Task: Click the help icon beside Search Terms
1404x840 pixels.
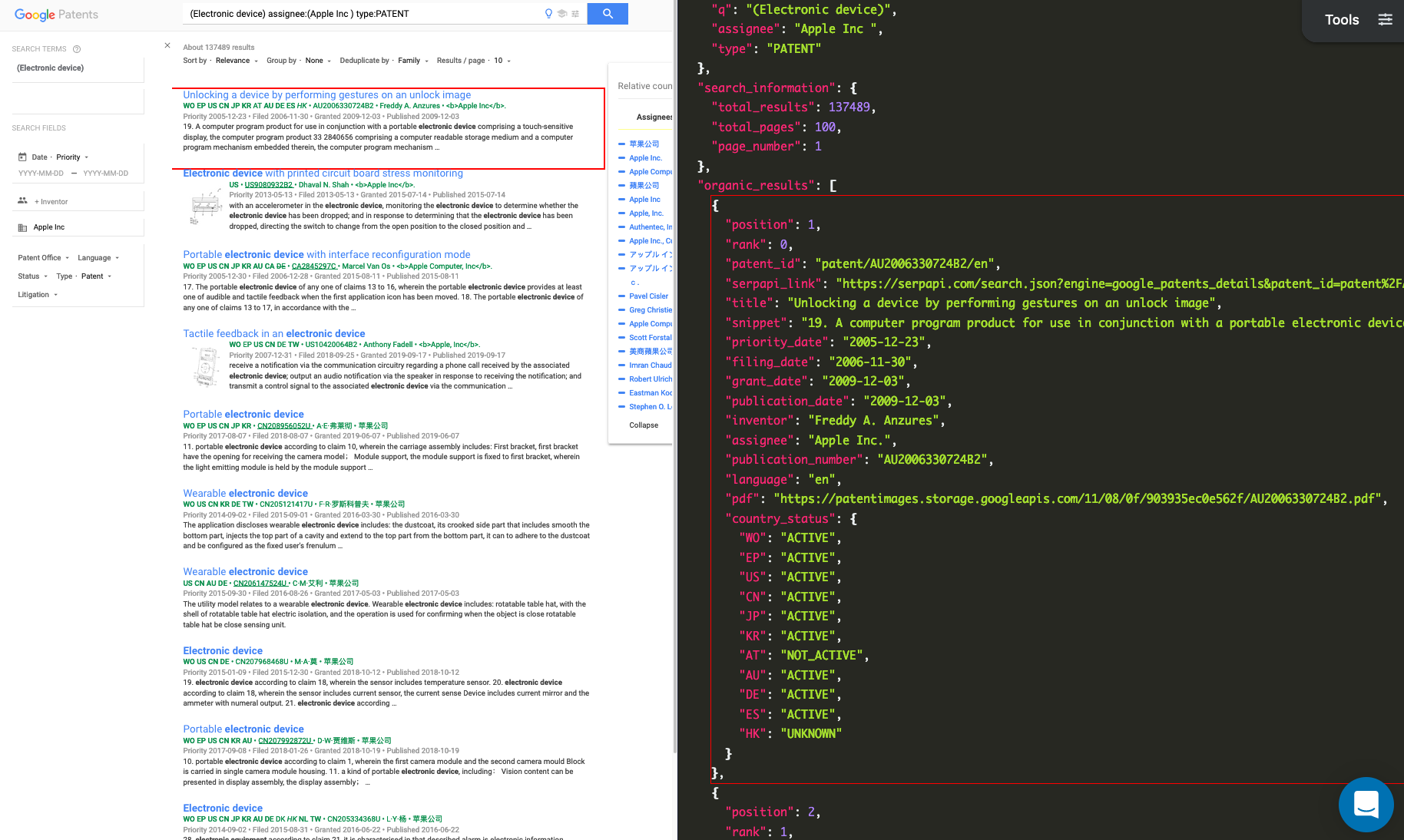Action: click(x=77, y=49)
